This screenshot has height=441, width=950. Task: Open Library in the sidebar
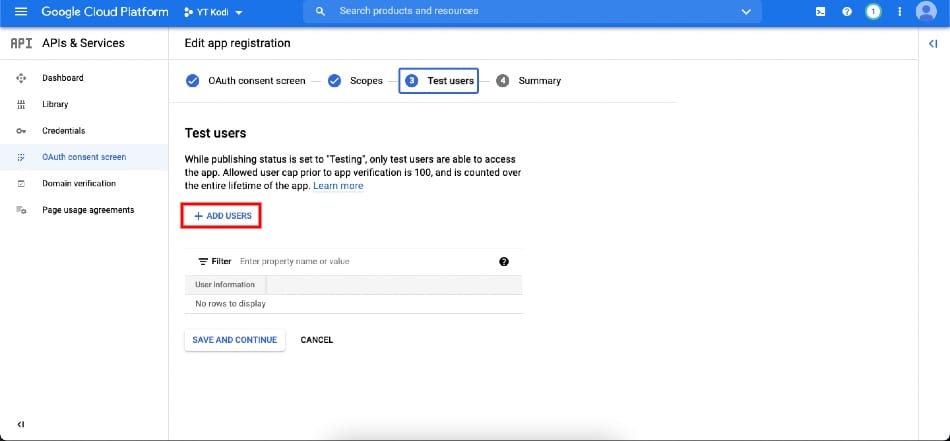click(55, 104)
